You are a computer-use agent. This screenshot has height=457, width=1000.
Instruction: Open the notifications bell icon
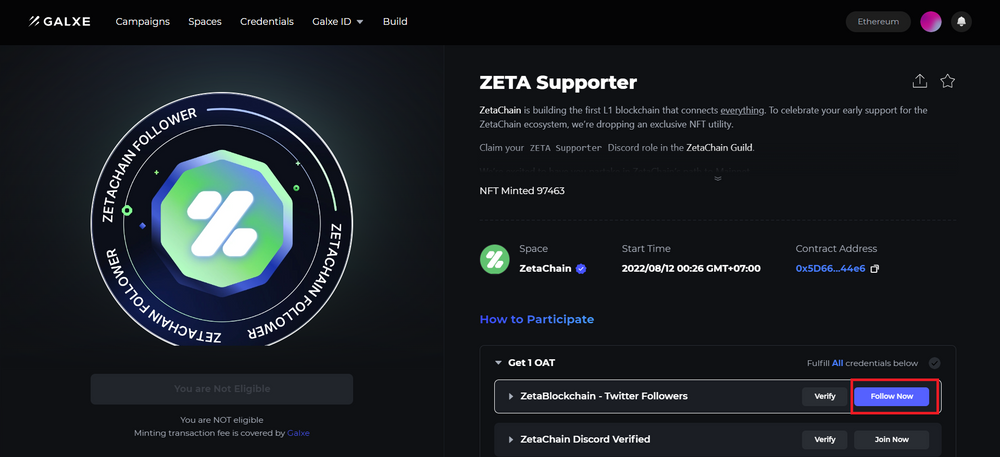point(961,22)
